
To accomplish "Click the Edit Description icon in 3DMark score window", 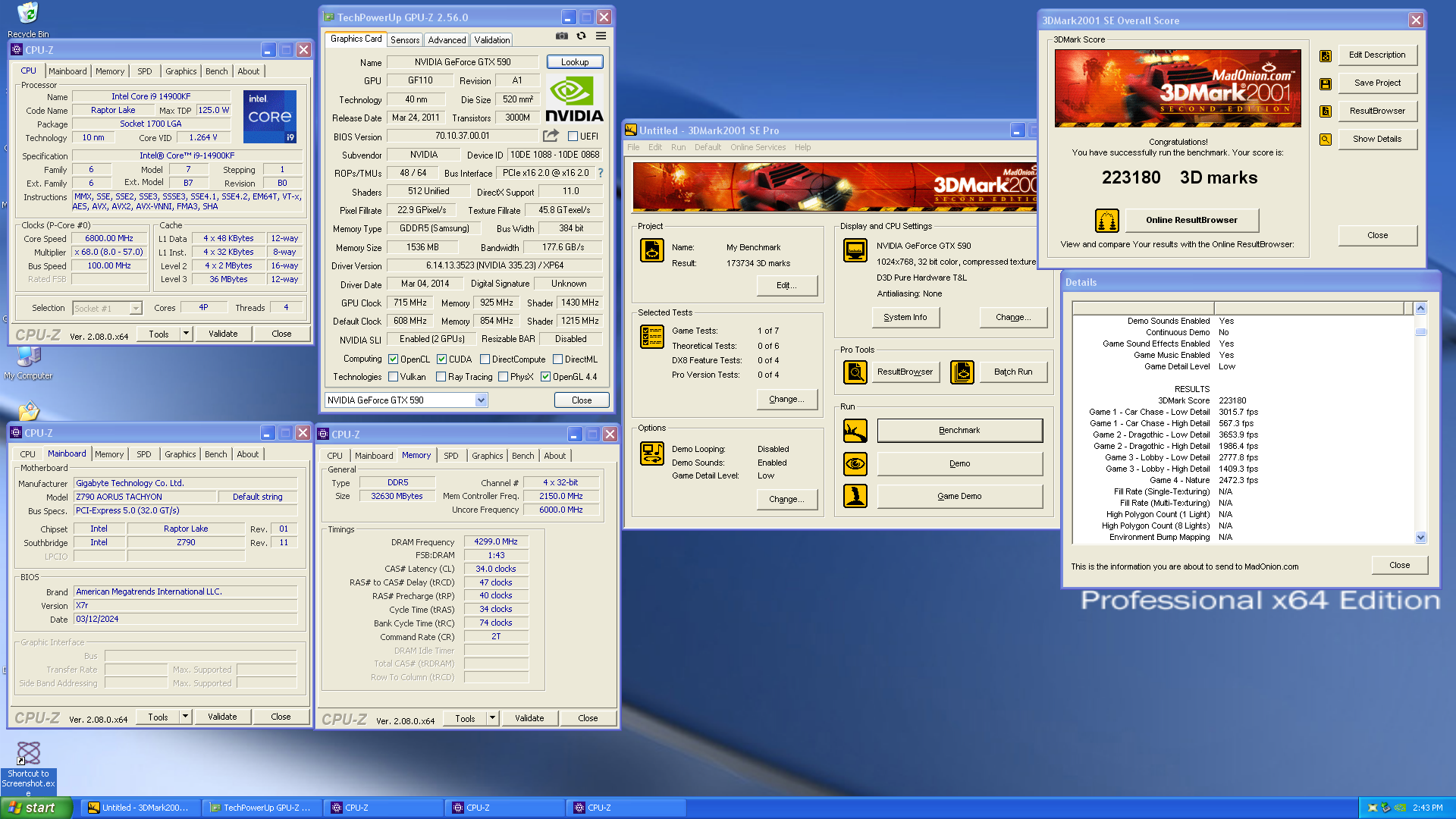I will tap(1326, 55).
